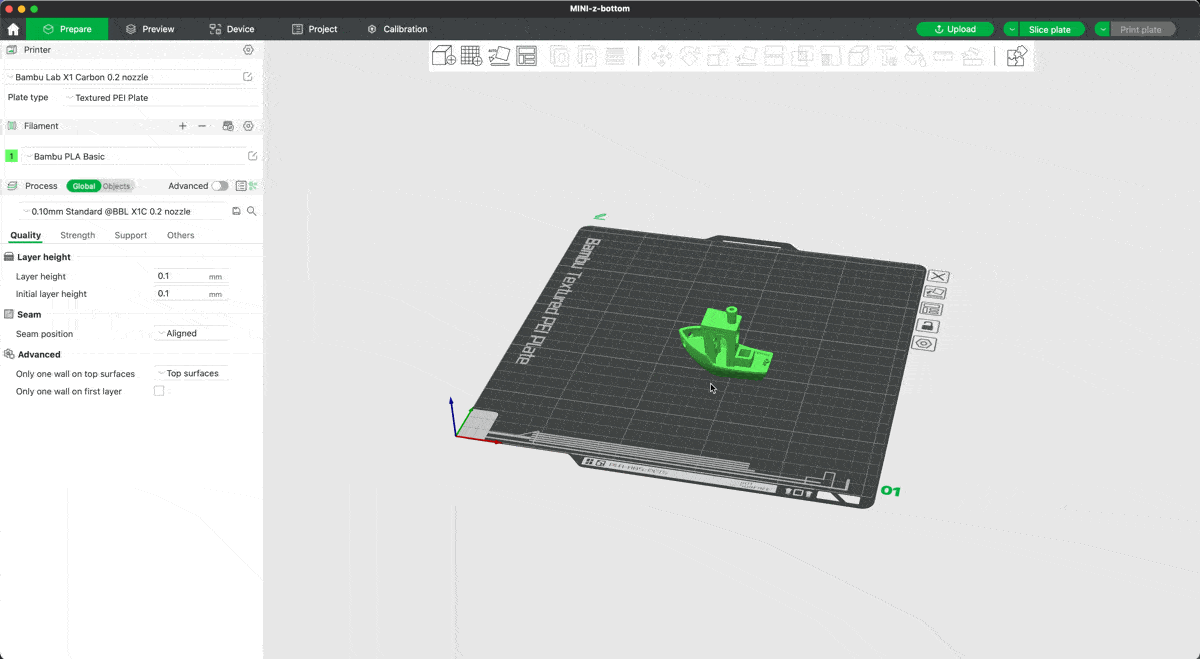The height and width of the screenshot is (659, 1200).
Task: Click the Auto orient toolbar icon
Action: coord(499,56)
